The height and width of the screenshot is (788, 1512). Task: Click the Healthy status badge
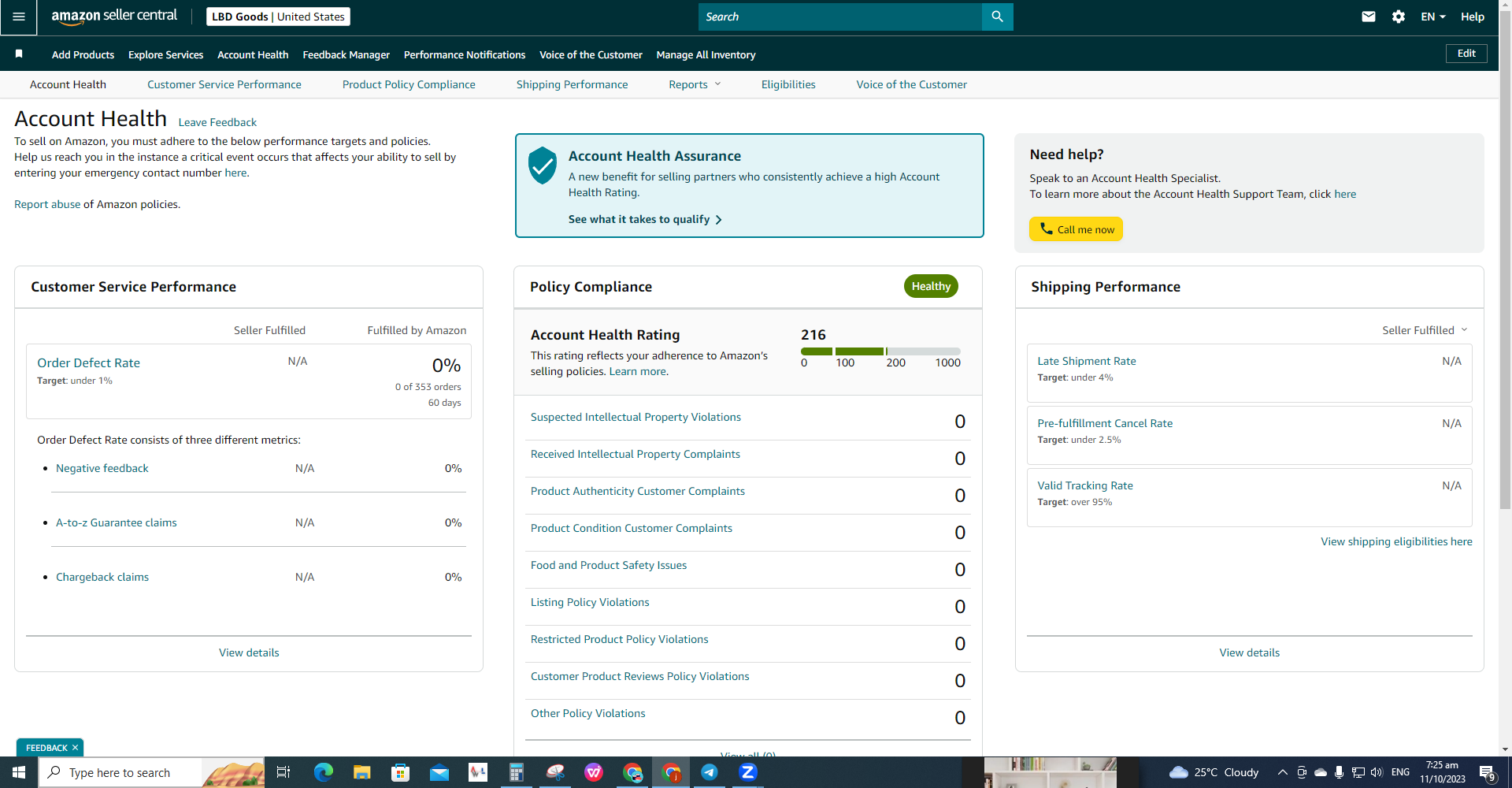[x=931, y=286]
